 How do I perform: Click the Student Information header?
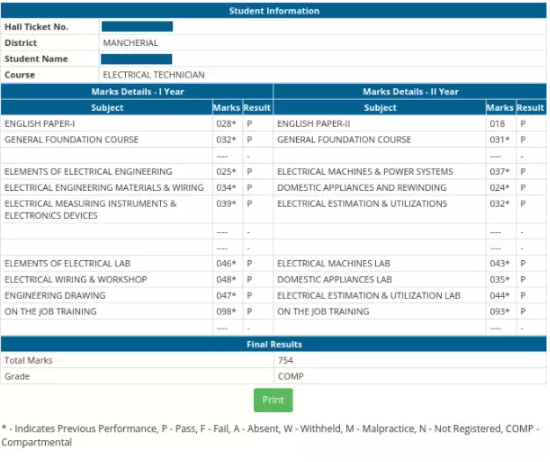pyautogui.click(x=274, y=11)
